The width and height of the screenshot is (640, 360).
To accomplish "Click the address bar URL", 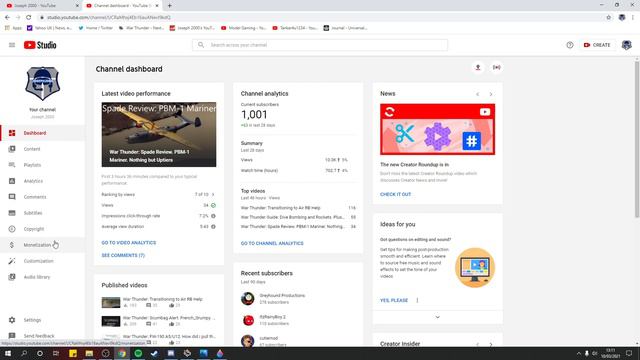I will (x=109, y=18).
